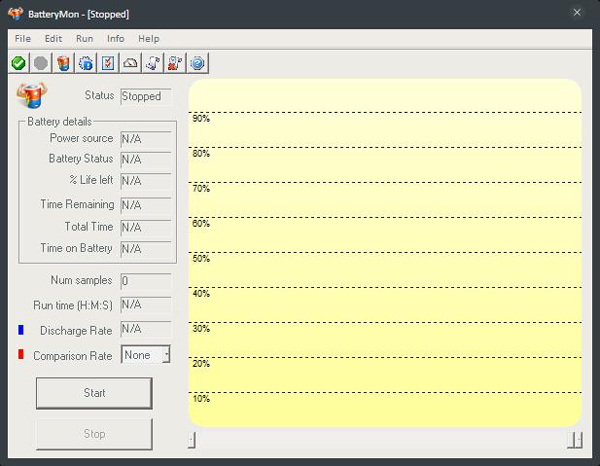Click the gray stop monitoring octagon icon
600x466 pixels.
[x=41, y=63]
